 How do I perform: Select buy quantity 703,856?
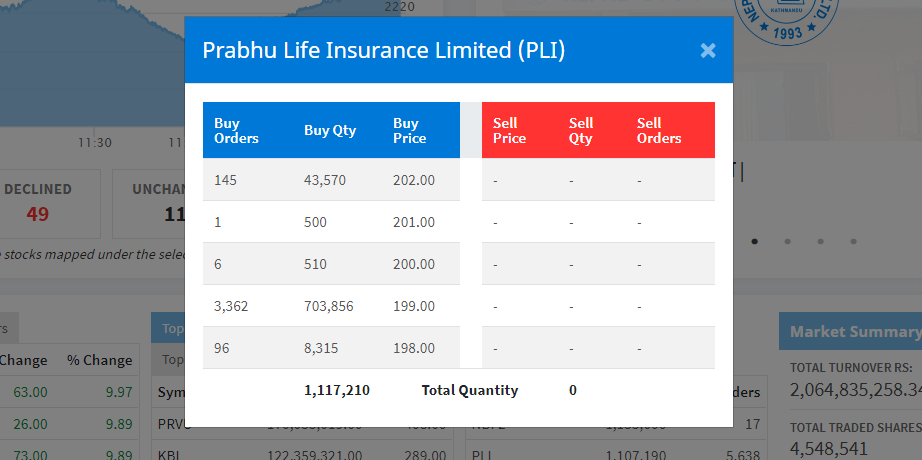tap(329, 306)
